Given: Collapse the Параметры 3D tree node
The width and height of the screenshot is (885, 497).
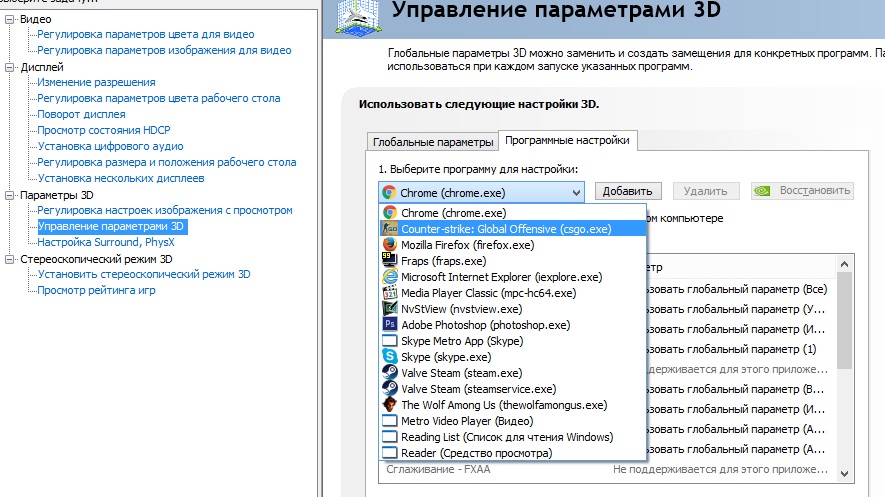Looking at the screenshot, I should click(x=9, y=195).
